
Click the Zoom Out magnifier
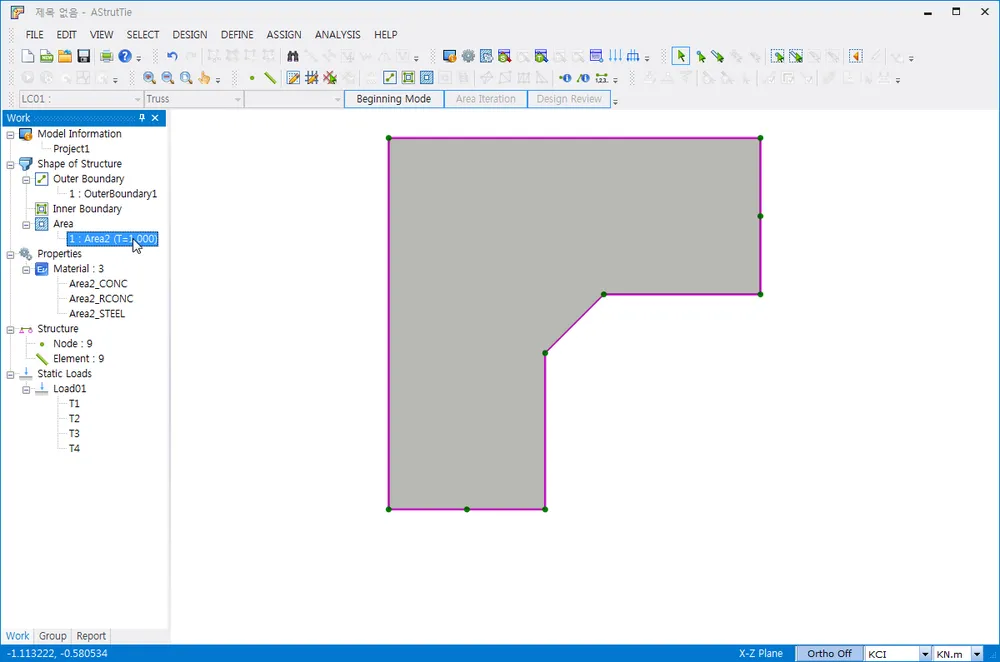(168, 78)
